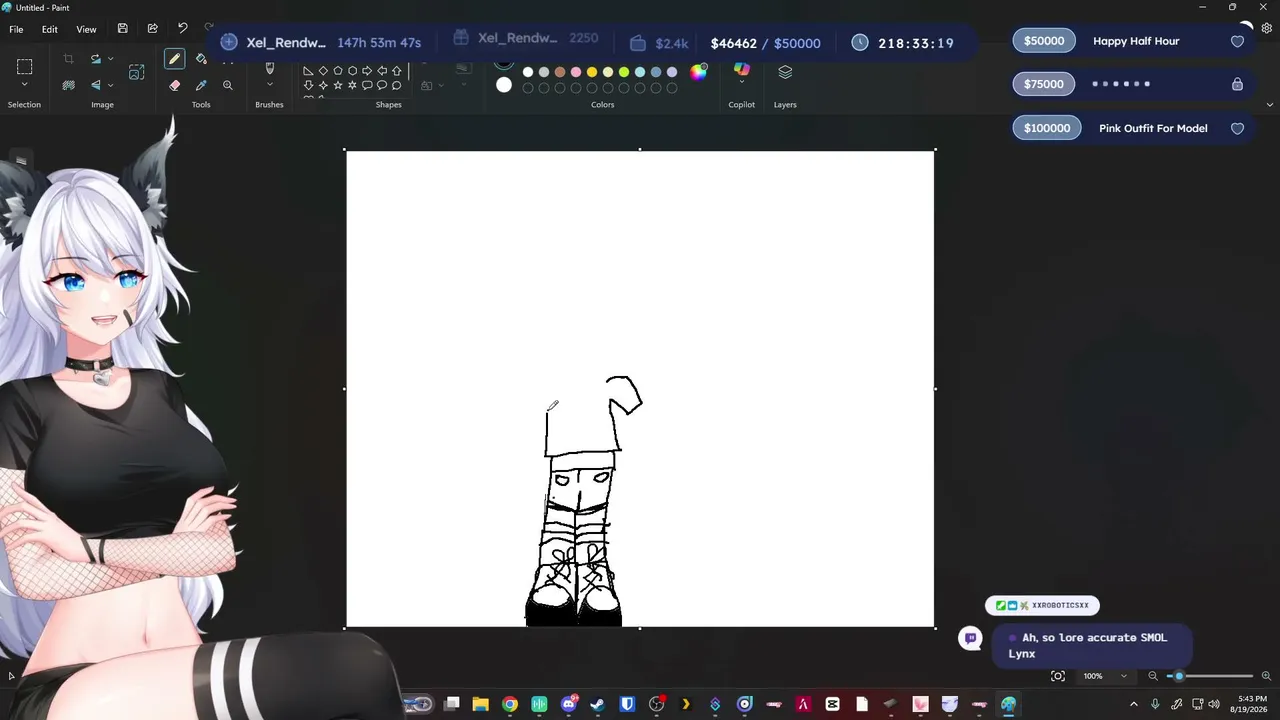Click the Crop image icon

point(69,59)
